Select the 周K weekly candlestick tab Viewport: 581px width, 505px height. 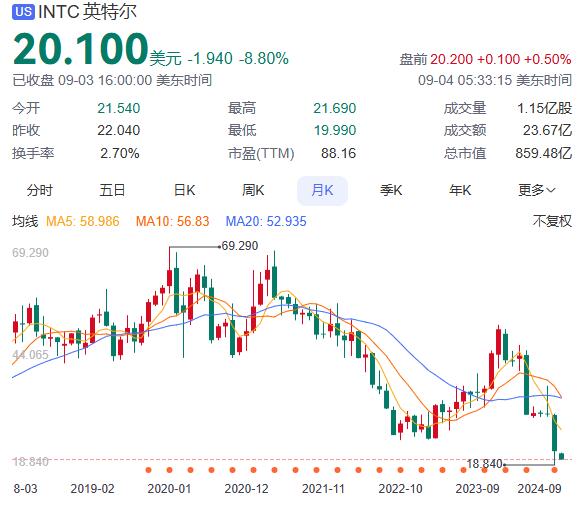(x=253, y=190)
